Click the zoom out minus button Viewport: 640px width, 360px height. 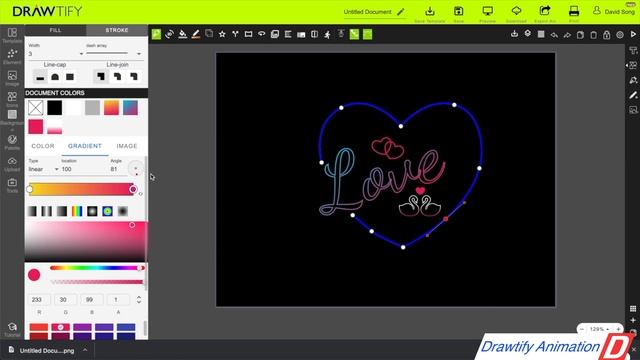(x=582, y=329)
